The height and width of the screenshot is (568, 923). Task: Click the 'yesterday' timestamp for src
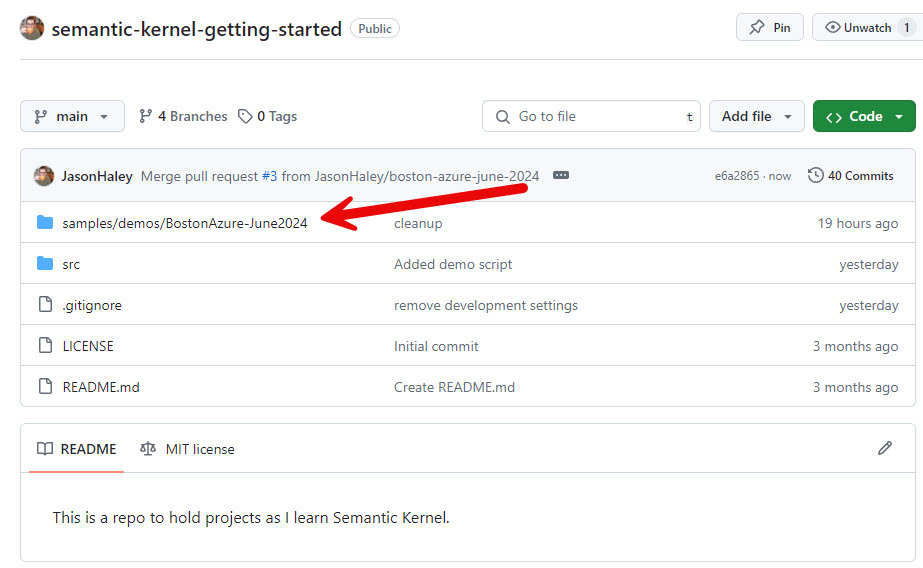(869, 264)
